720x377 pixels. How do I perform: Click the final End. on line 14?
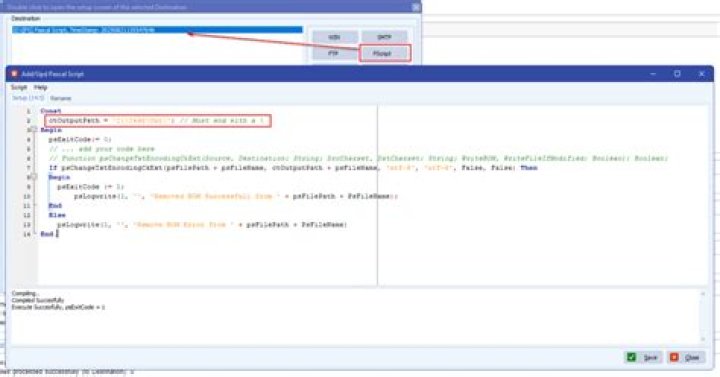point(47,234)
